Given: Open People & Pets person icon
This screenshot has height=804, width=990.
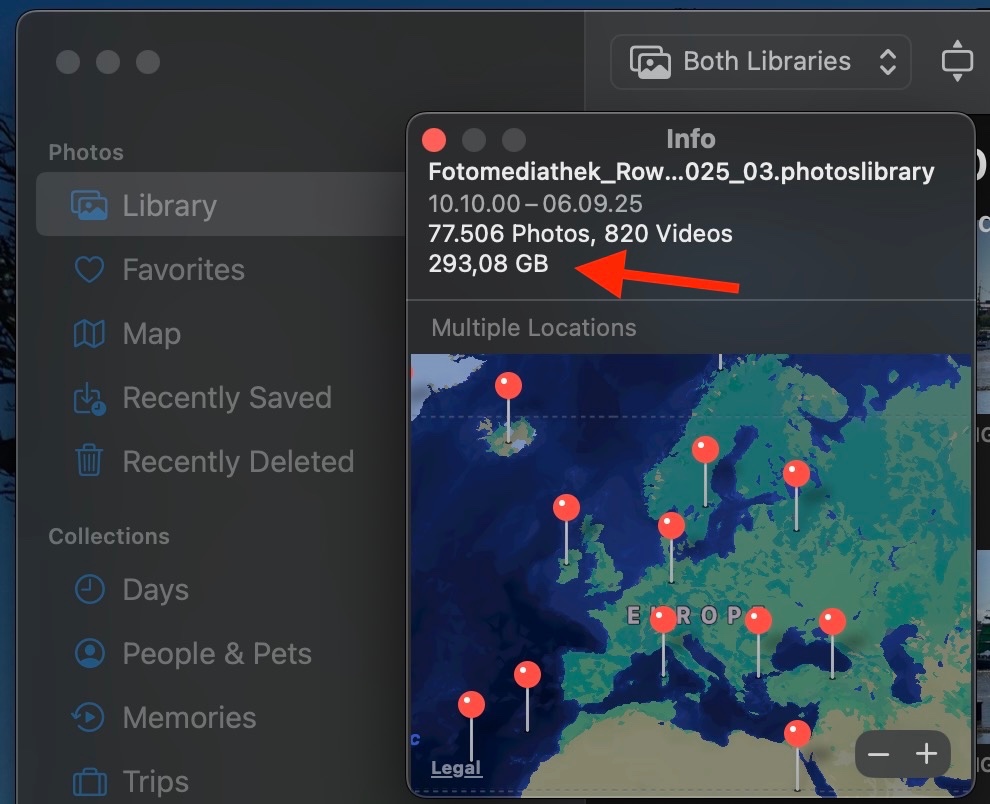Looking at the screenshot, I should (89, 654).
